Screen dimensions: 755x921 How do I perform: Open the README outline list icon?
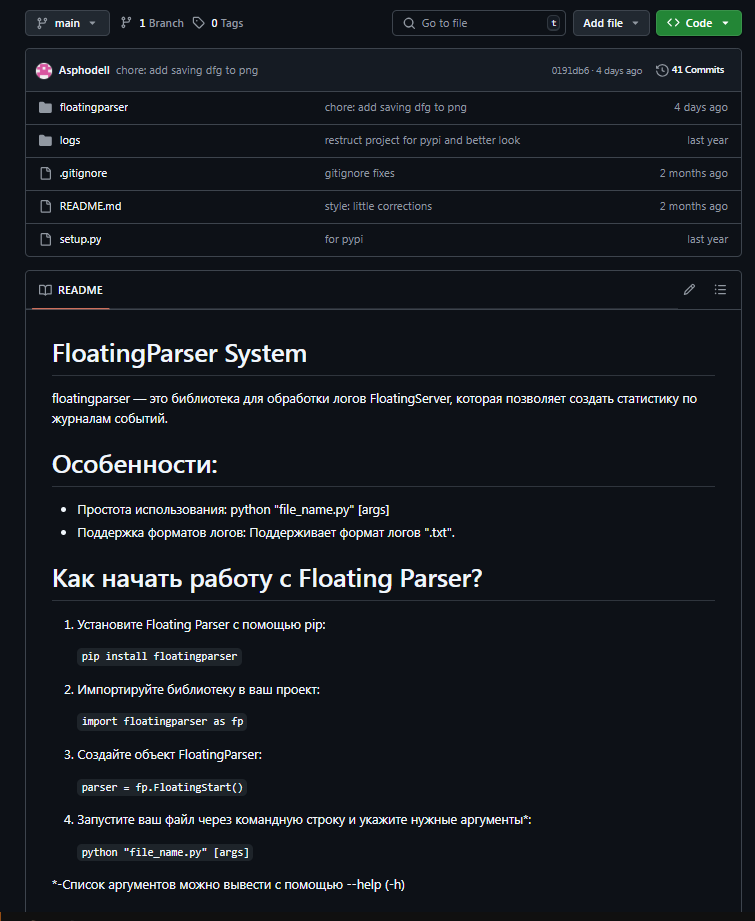[x=720, y=290]
